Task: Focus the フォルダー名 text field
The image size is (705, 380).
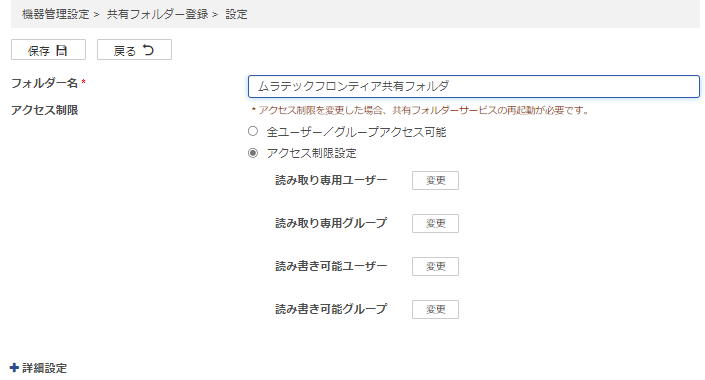Action: coord(473,86)
